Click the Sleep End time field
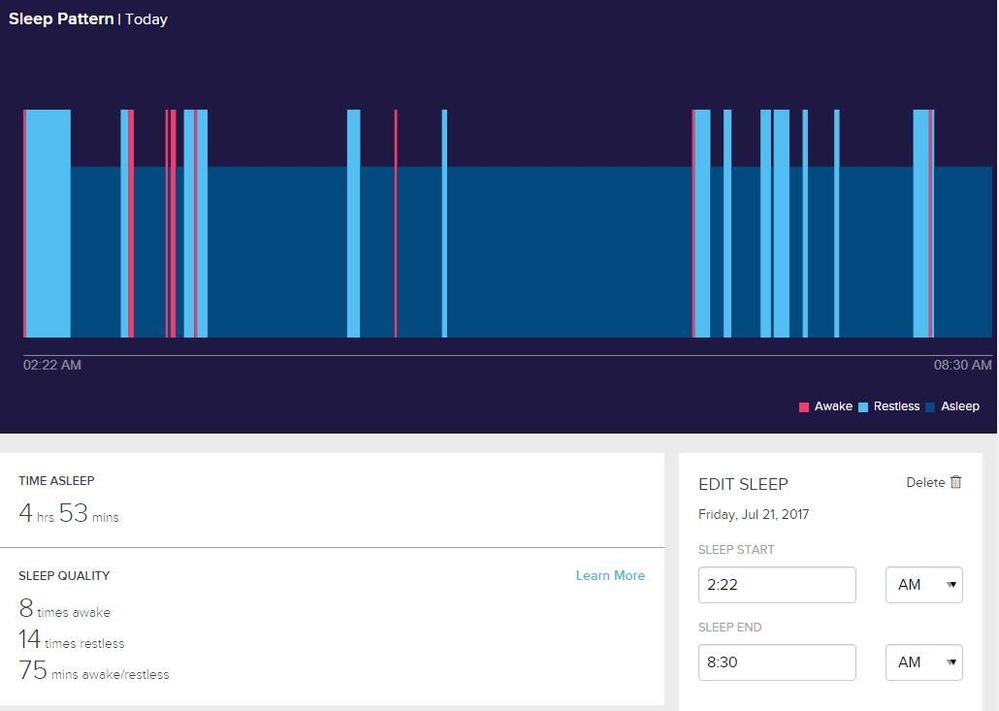The height and width of the screenshot is (711, 999). 777,662
